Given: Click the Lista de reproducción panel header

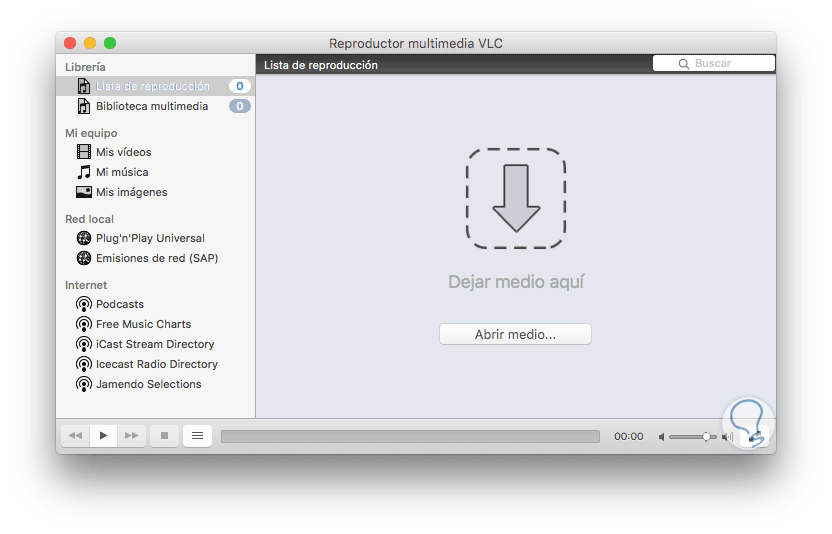Looking at the screenshot, I should (x=321, y=65).
